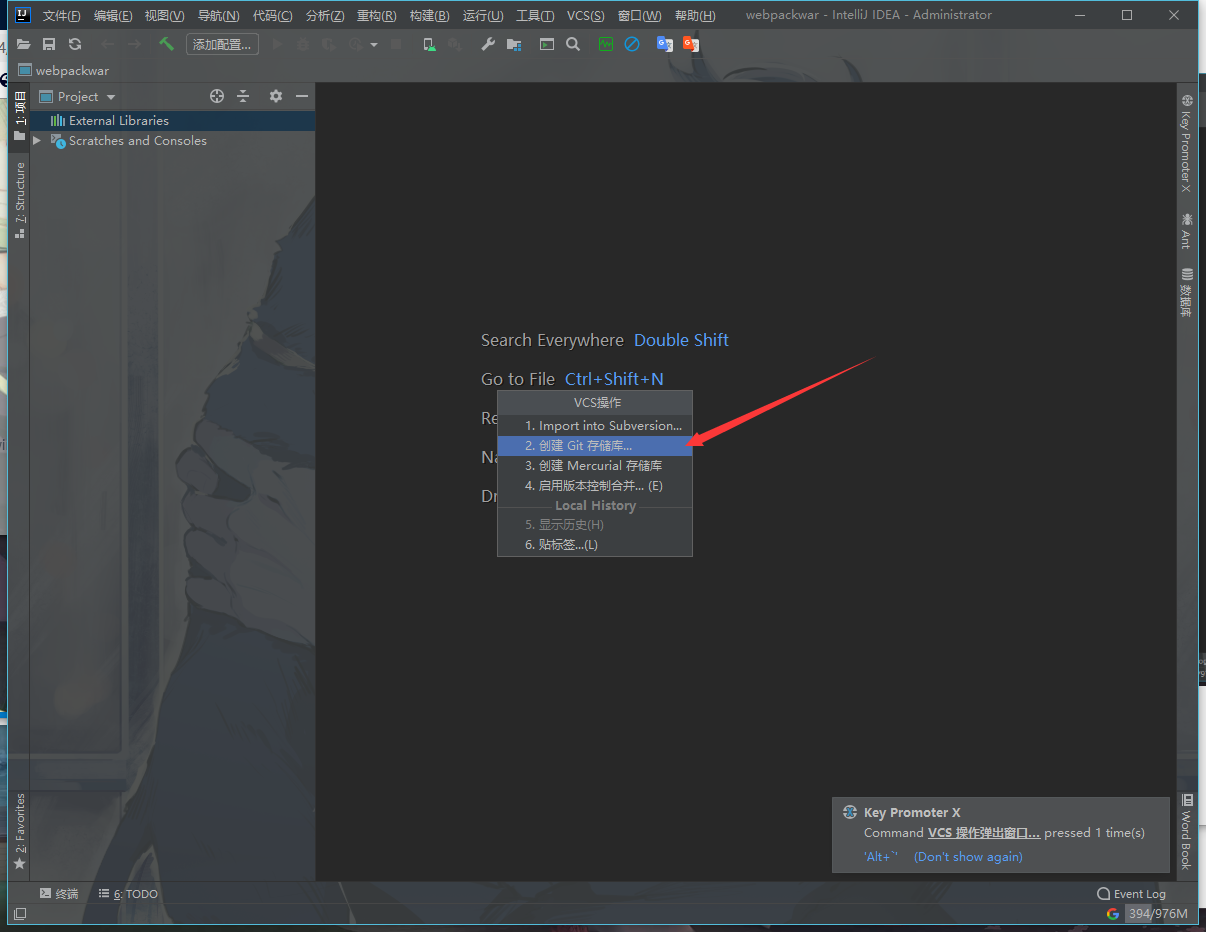Viewport: 1206px width, 932px height.
Task: Expand the Scratches and Consoles tree node
Action: coord(37,141)
